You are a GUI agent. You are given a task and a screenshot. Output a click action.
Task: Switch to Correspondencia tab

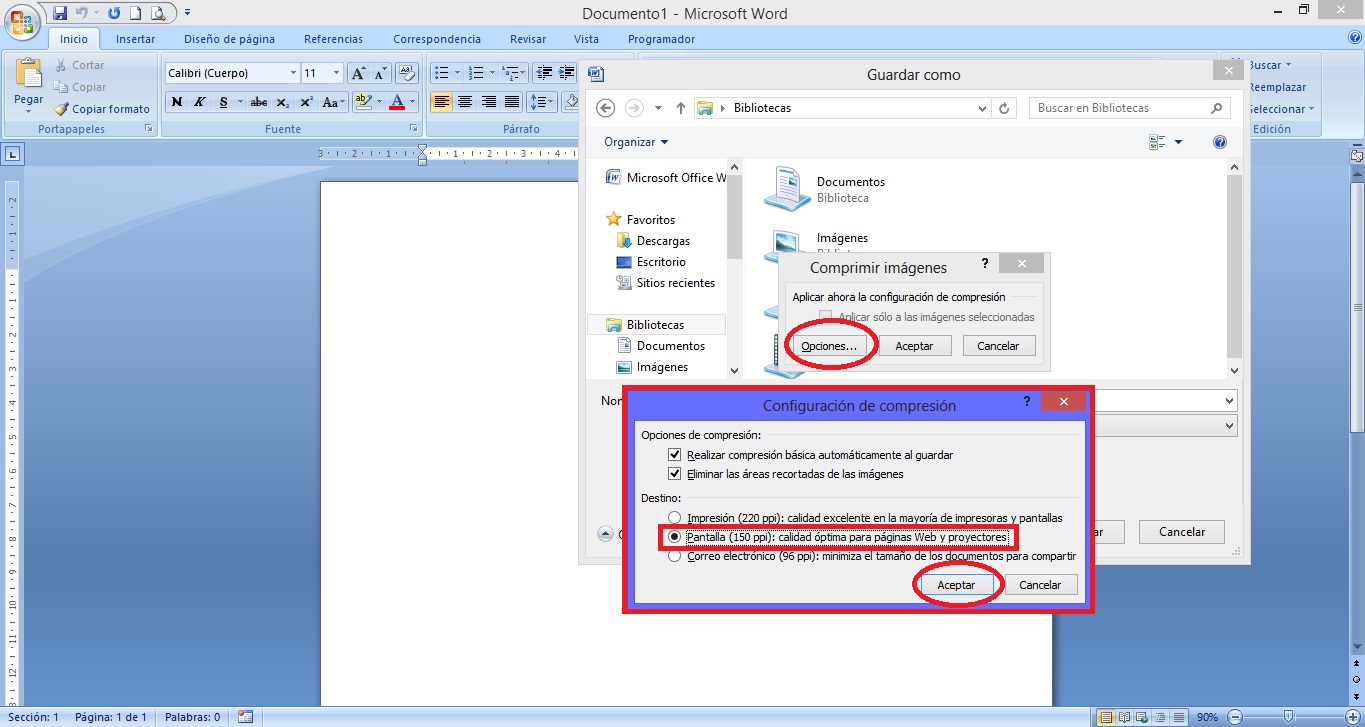(437, 39)
